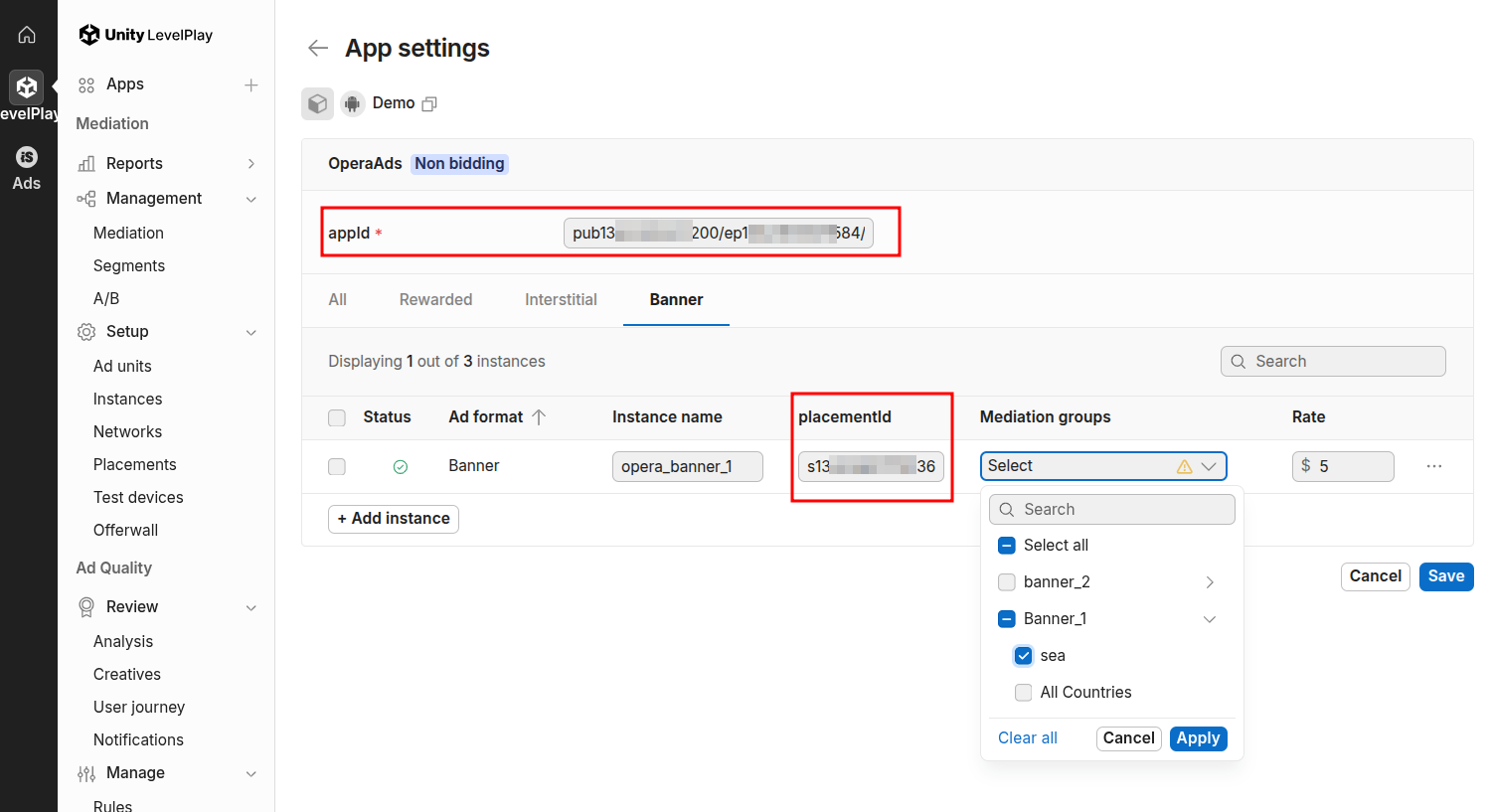Switch to the Interstitial tab
This screenshot has width=1490, height=812.
[x=562, y=300]
